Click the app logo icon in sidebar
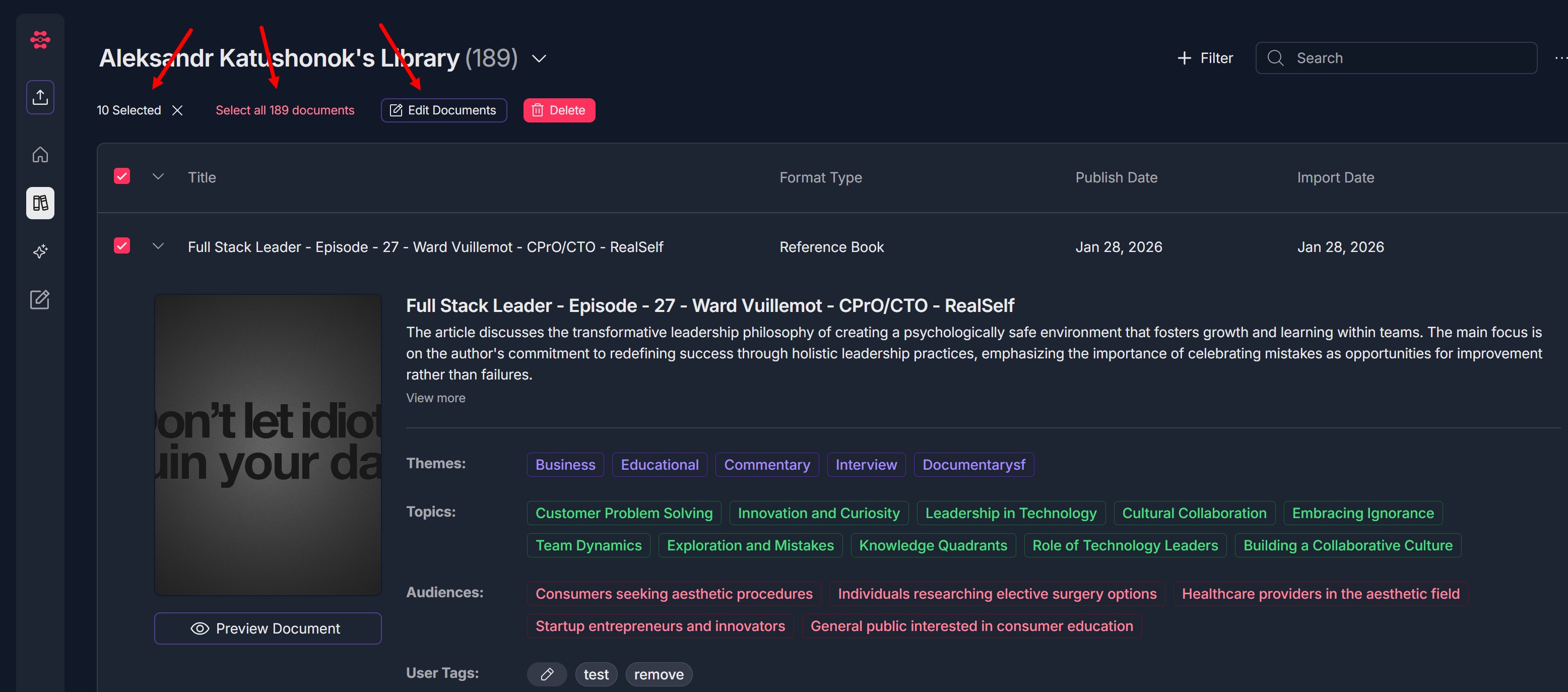Screen dimensions: 1568x692 [40, 40]
